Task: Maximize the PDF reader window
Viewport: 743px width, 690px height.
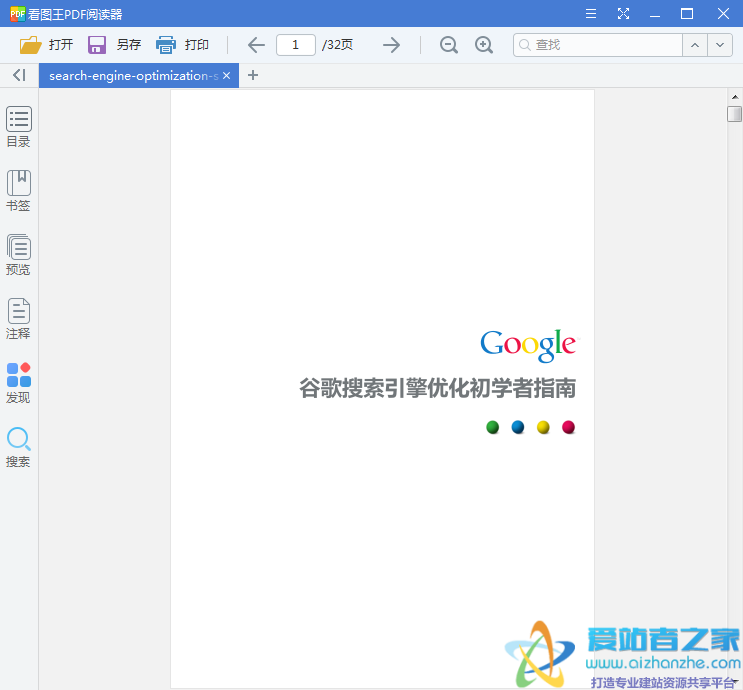Action: pos(687,14)
